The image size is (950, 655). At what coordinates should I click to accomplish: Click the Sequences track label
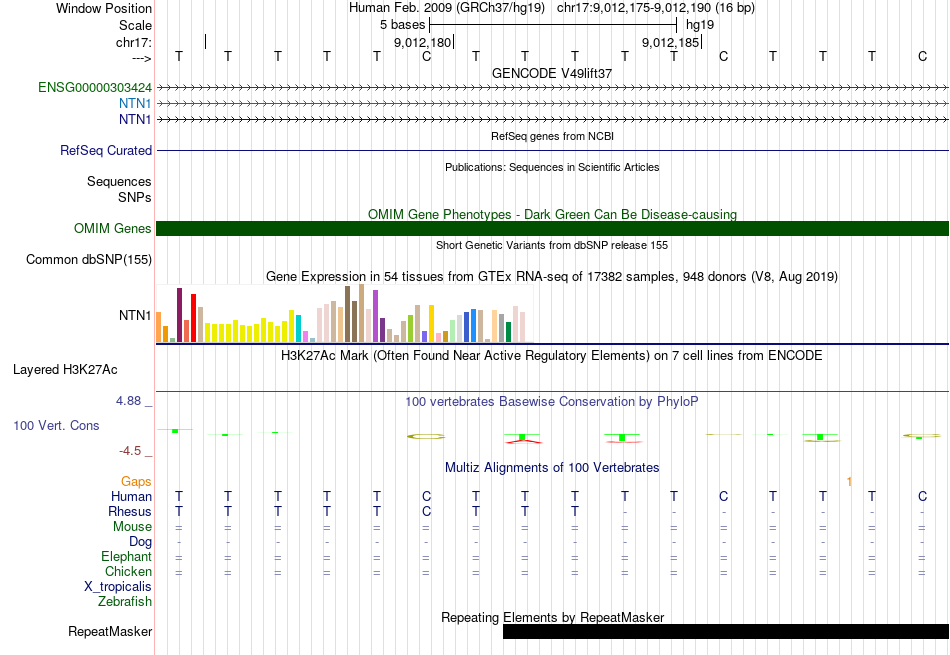point(119,181)
